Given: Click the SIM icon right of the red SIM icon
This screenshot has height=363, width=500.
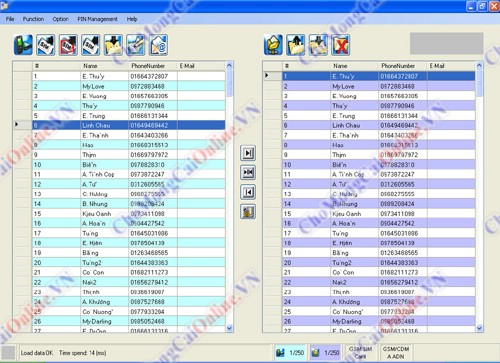Looking at the screenshot, I should [x=91, y=45].
